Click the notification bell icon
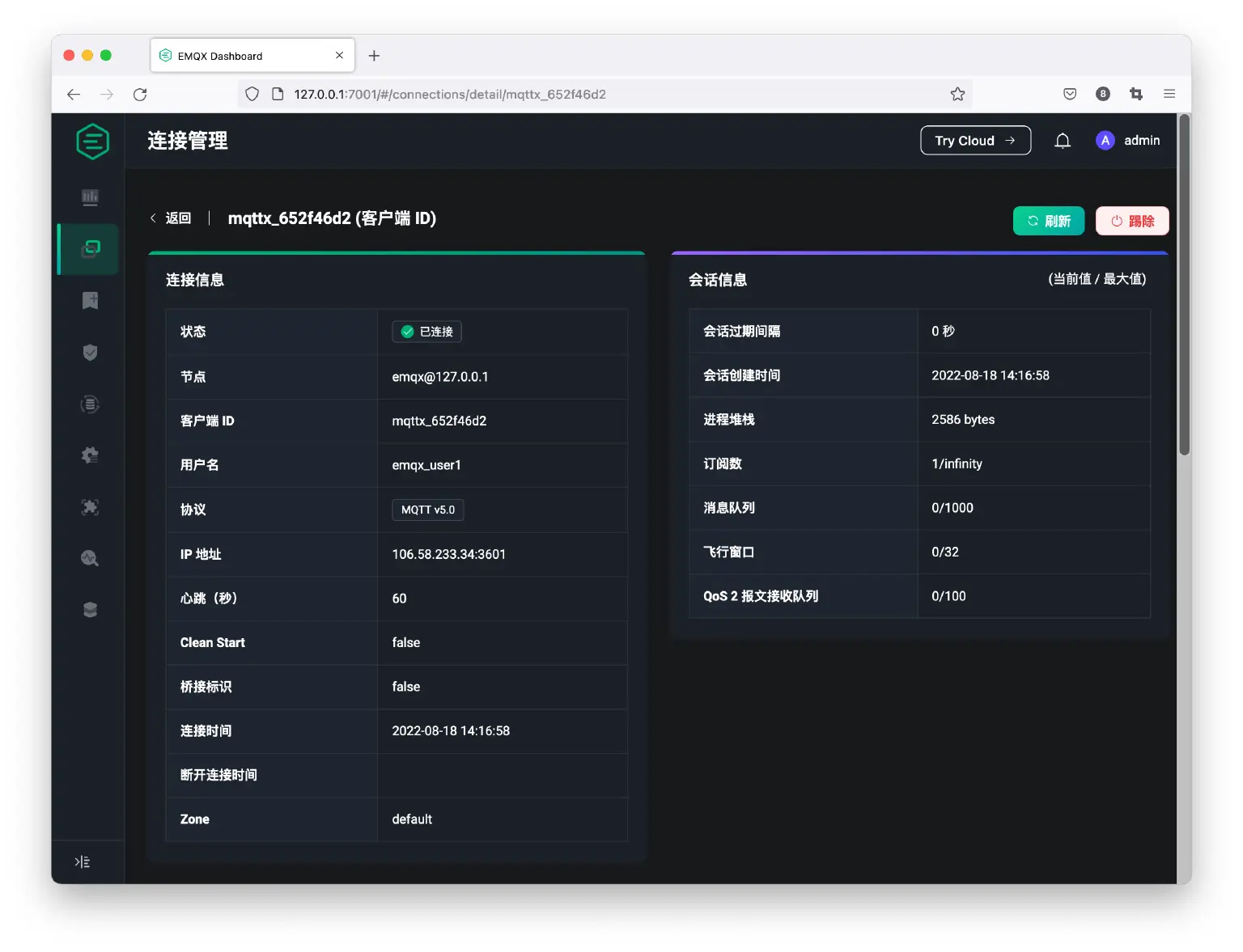1243x952 pixels. click(x=1063, y=140)
